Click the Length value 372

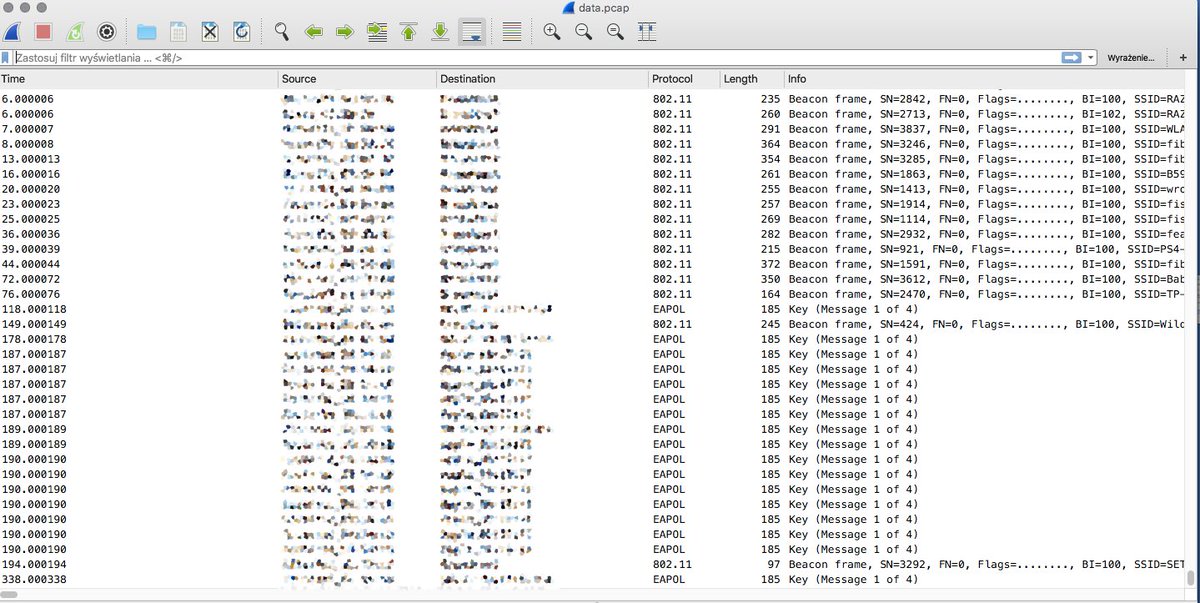(770, 264)
